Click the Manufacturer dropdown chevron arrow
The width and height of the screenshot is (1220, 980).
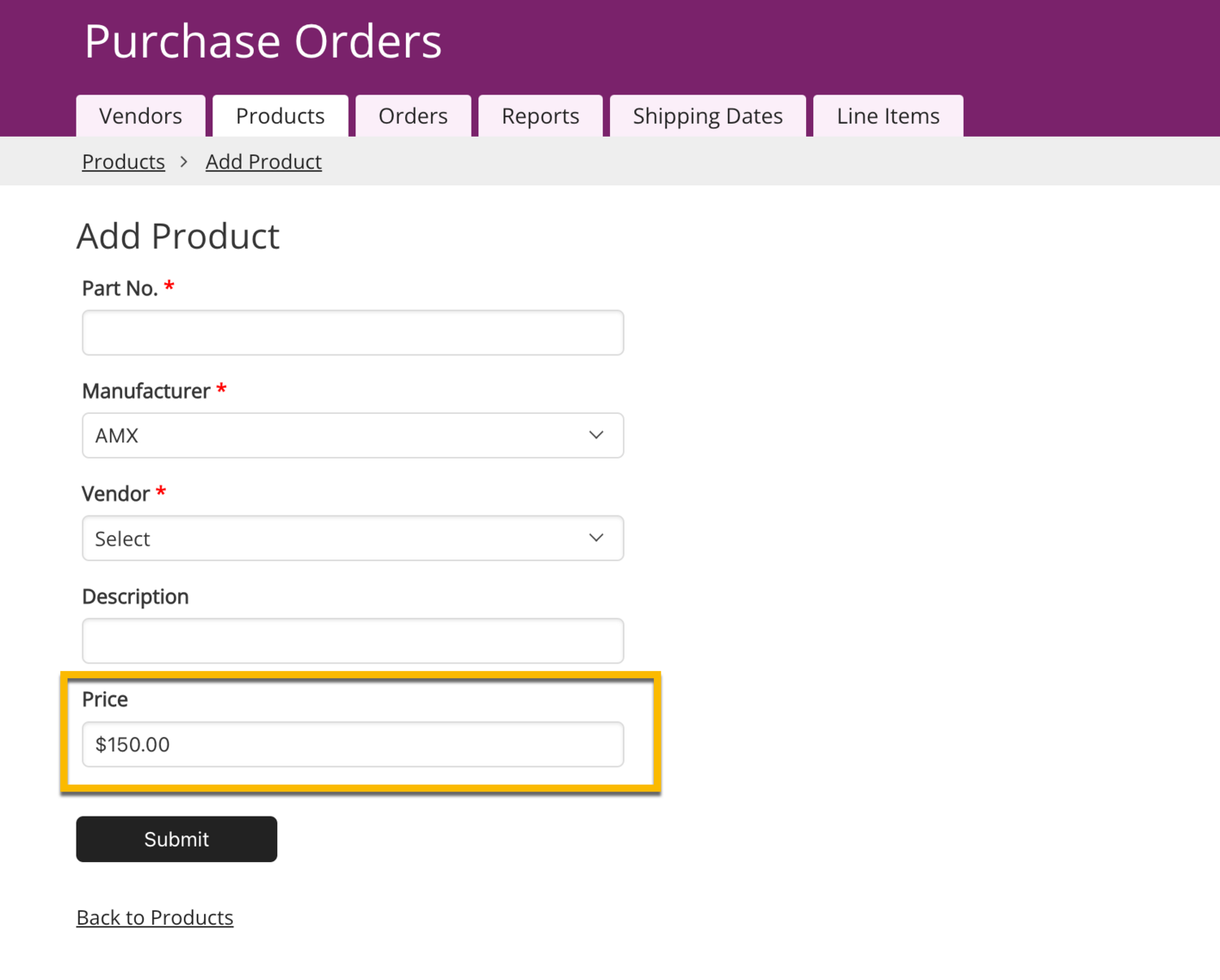tap(596, 436)
